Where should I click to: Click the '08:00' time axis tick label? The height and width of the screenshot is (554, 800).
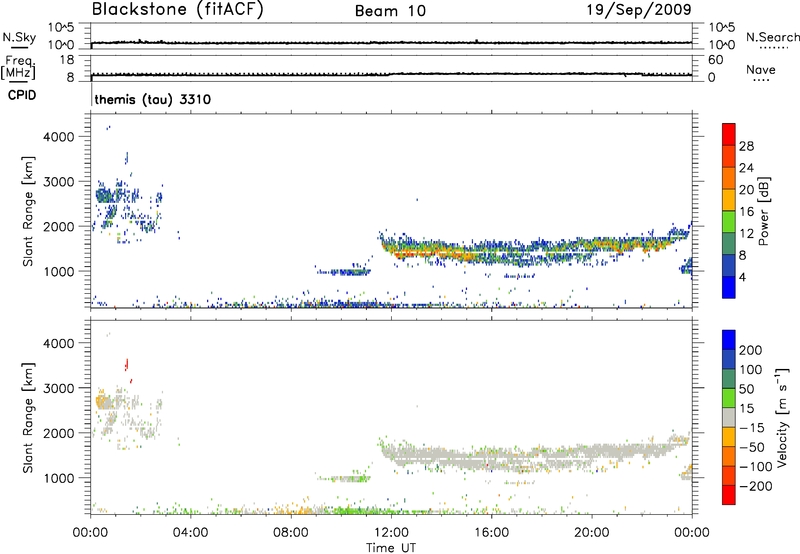(291, 533)
